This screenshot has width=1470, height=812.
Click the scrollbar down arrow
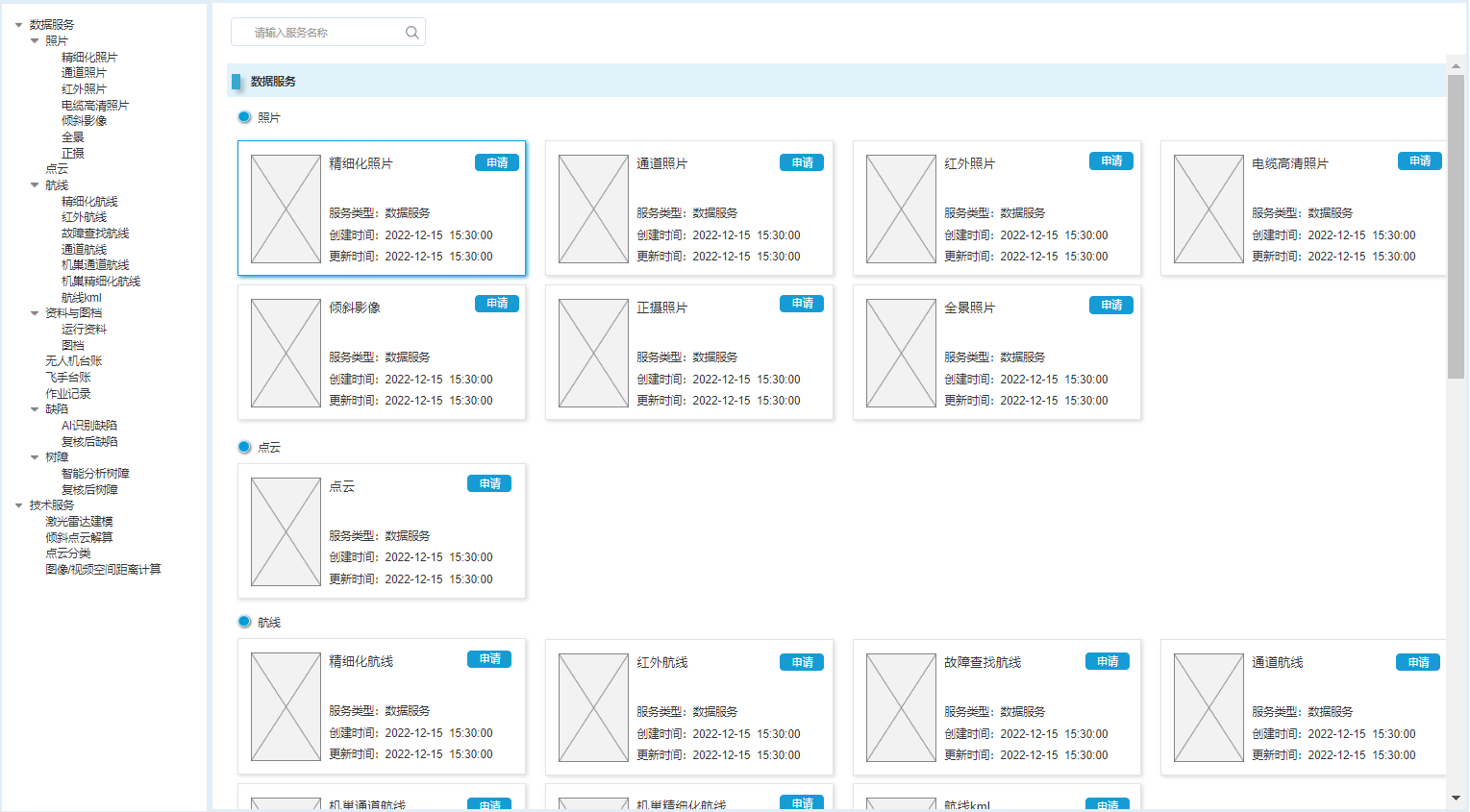[x=1456, y=798]
